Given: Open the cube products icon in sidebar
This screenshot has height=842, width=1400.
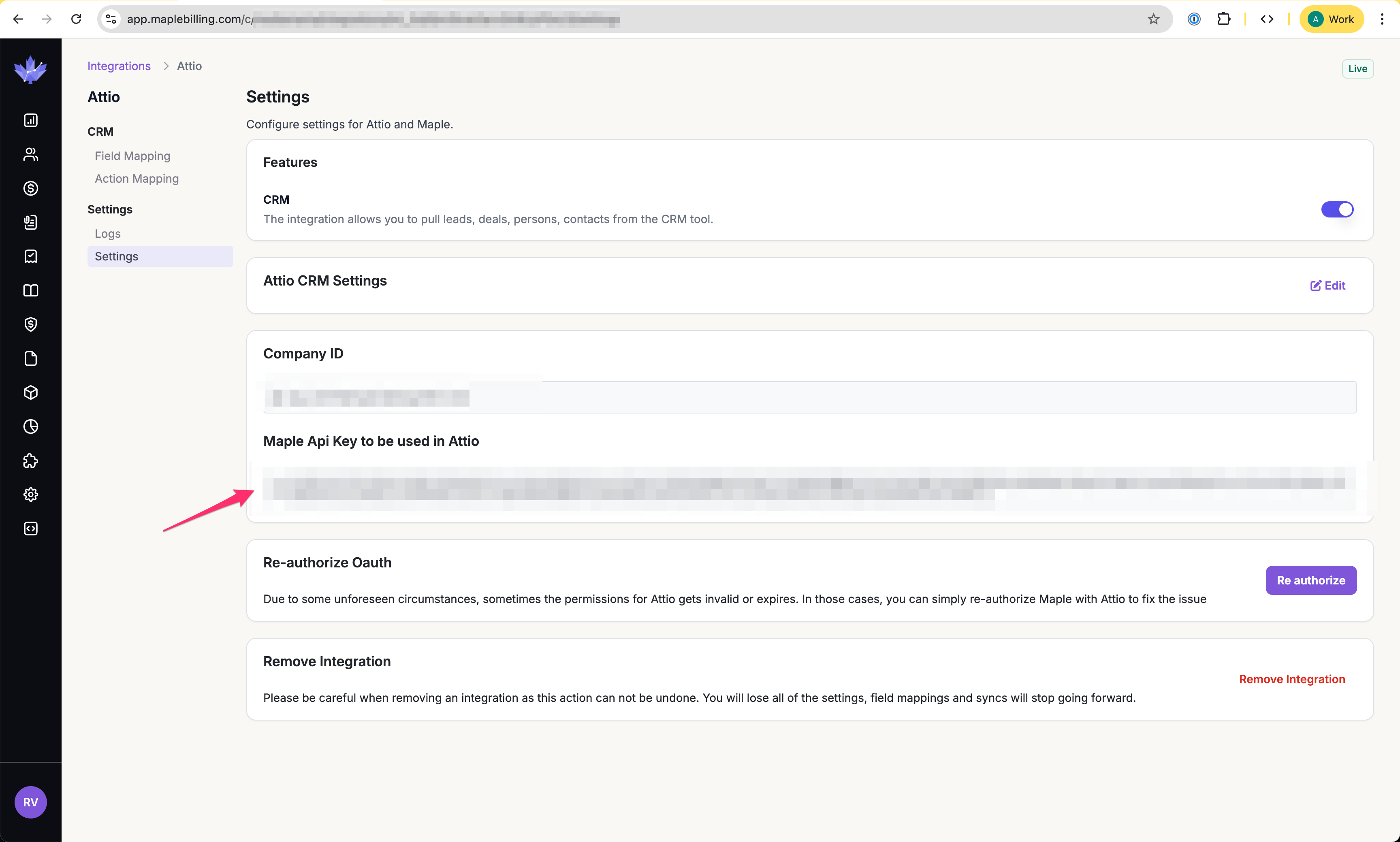Looking at the screenshot, I should [31, 392].
